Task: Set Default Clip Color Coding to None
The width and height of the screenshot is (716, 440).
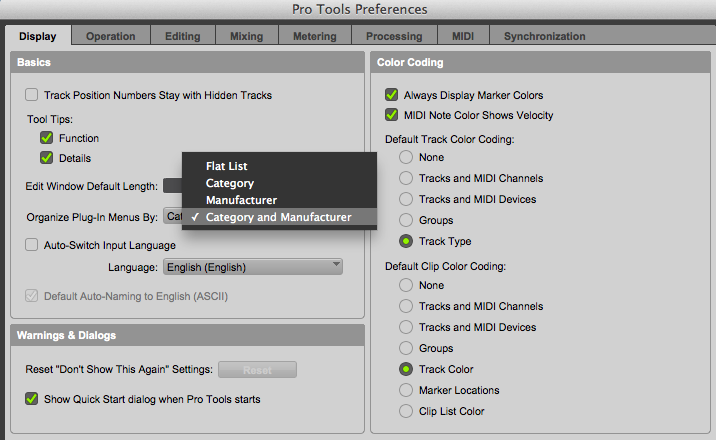Action: (x=406, y=285)
